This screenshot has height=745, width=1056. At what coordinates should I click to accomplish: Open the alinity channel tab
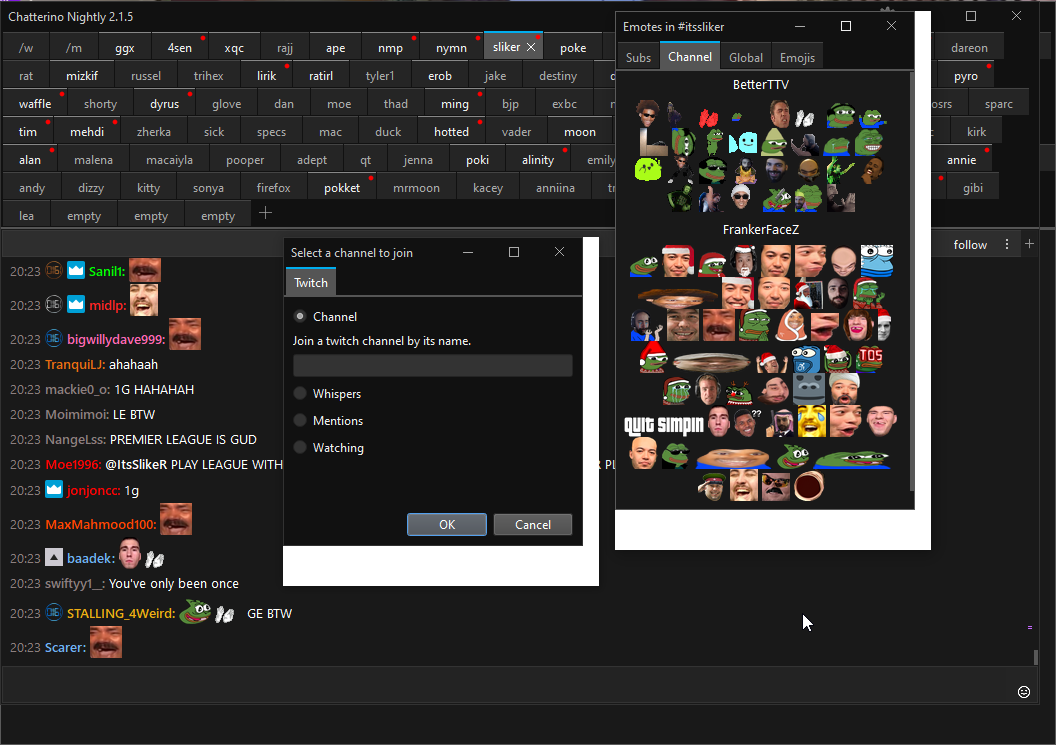point(537,160)
